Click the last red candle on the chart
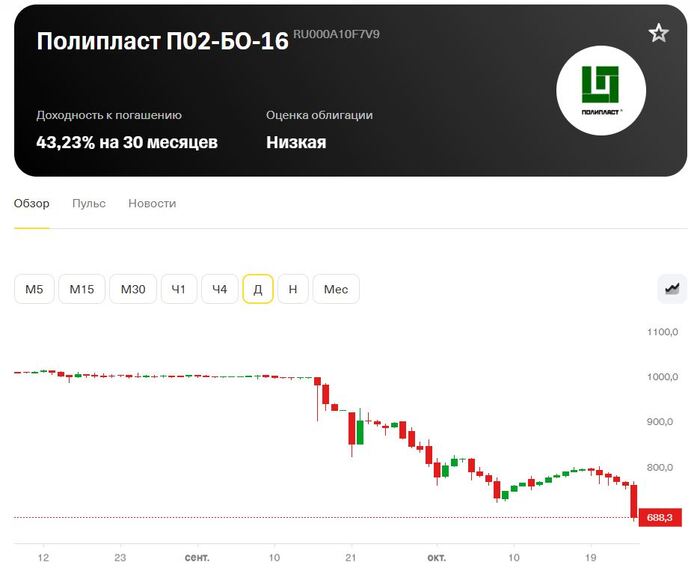 pos(633,501)
